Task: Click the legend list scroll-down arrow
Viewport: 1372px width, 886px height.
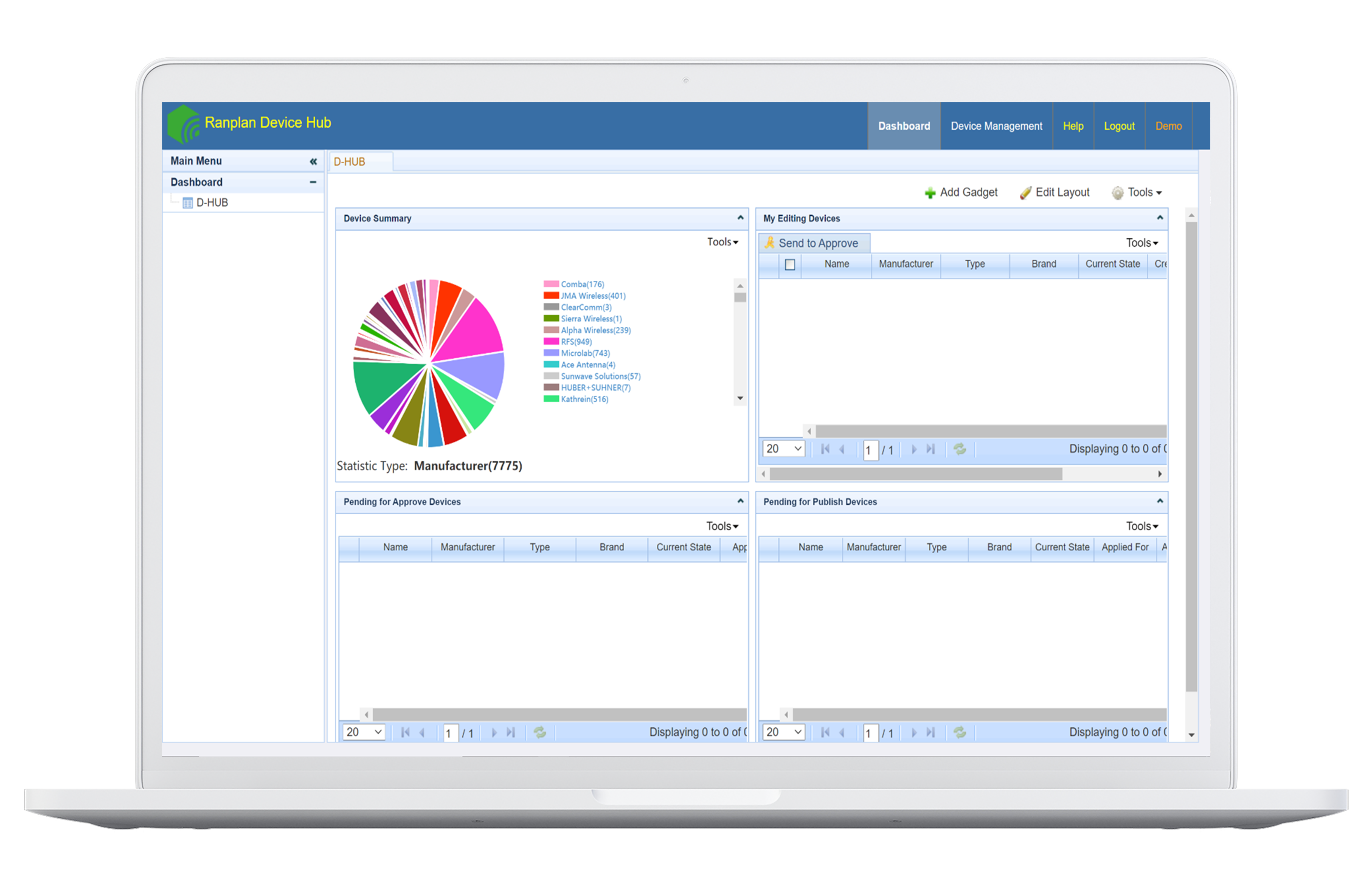Action: coord(740,399)
